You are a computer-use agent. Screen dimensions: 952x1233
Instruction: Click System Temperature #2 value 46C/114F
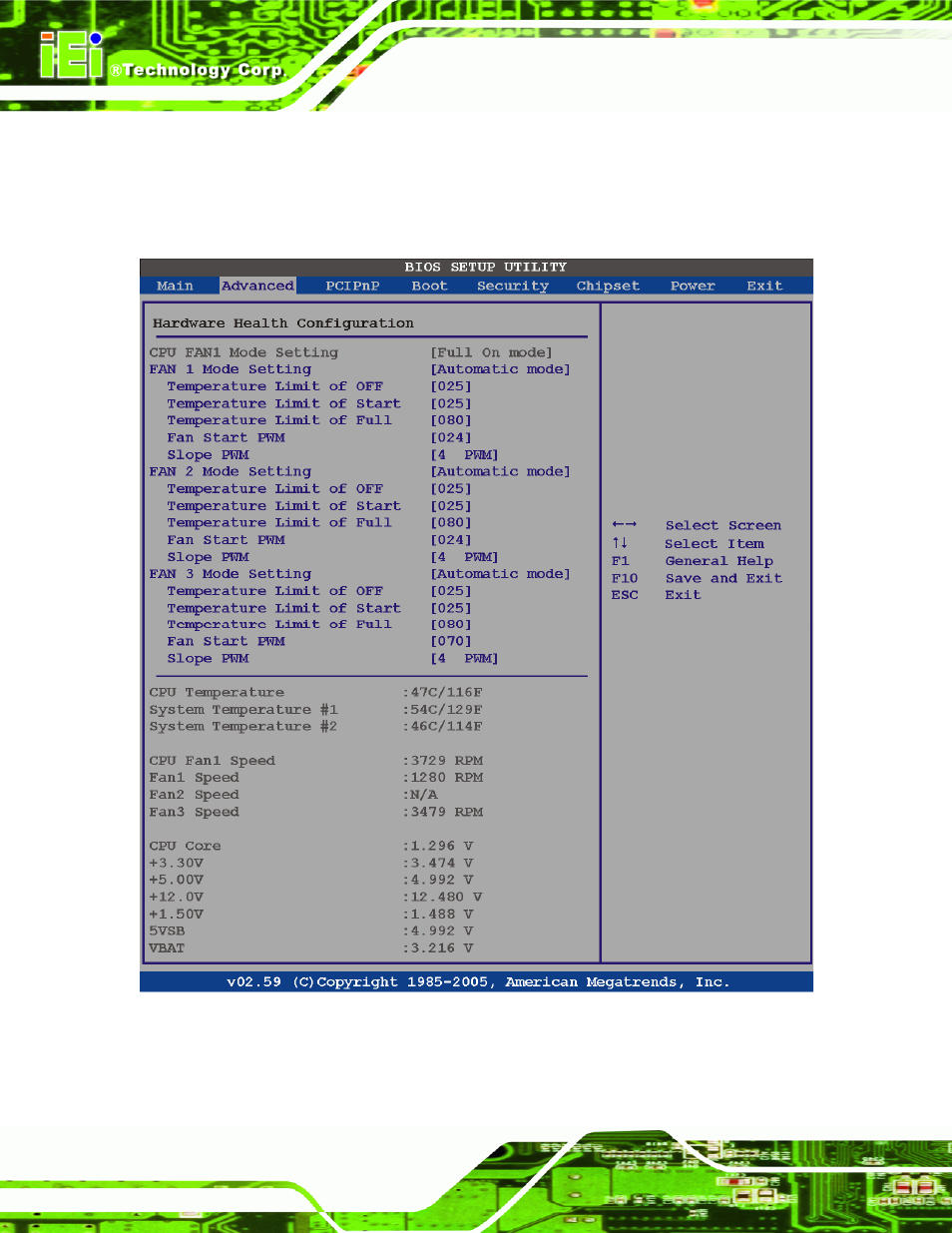pos(443,727)
